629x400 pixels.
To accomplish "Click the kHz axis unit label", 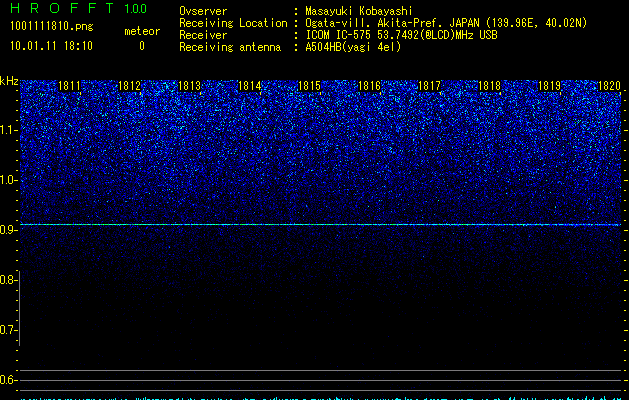I will point(9,81).
